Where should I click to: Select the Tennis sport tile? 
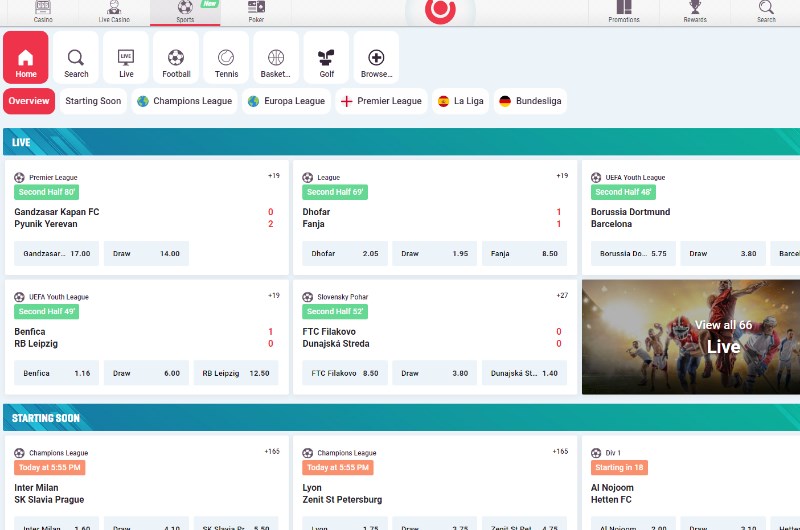pyautogui.click(x=226, y=57)
